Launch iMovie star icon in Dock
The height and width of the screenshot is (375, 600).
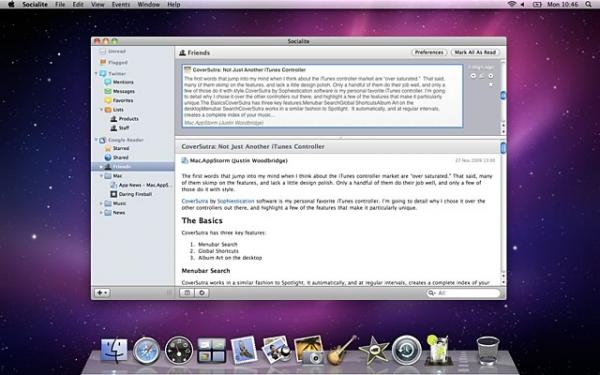[x=374, y=350]
